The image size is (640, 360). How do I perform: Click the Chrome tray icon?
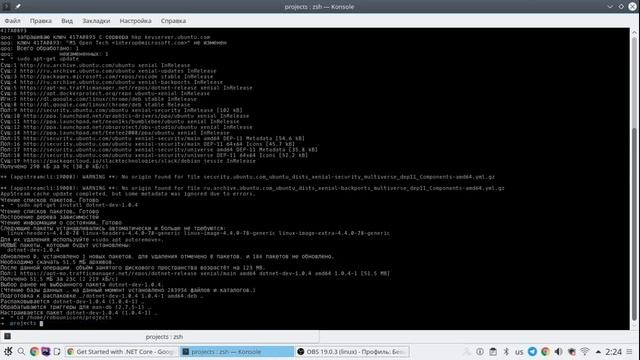point(545,351)
